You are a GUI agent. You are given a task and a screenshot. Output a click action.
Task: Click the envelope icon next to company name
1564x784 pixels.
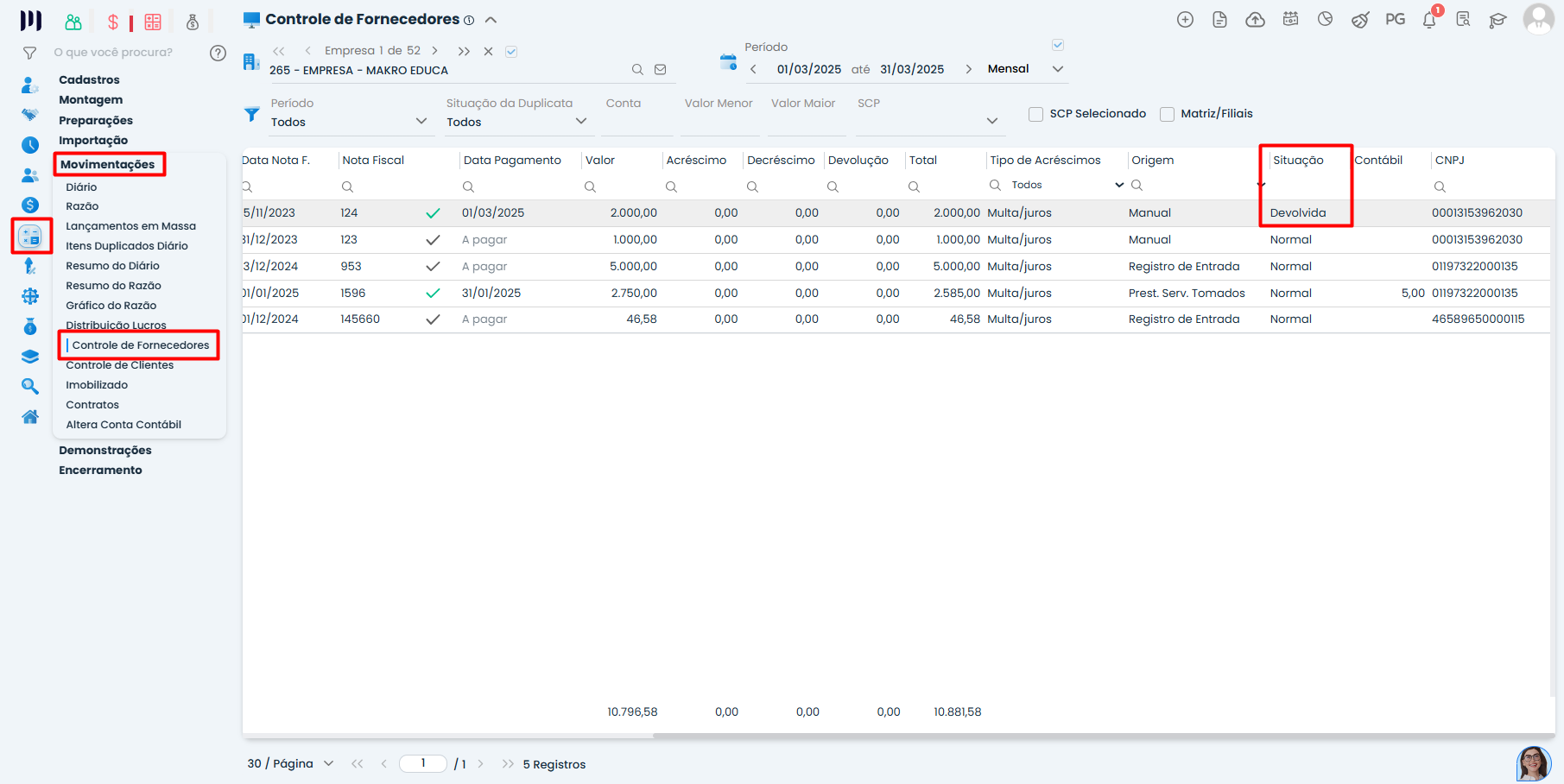click(x=661, y=70)
